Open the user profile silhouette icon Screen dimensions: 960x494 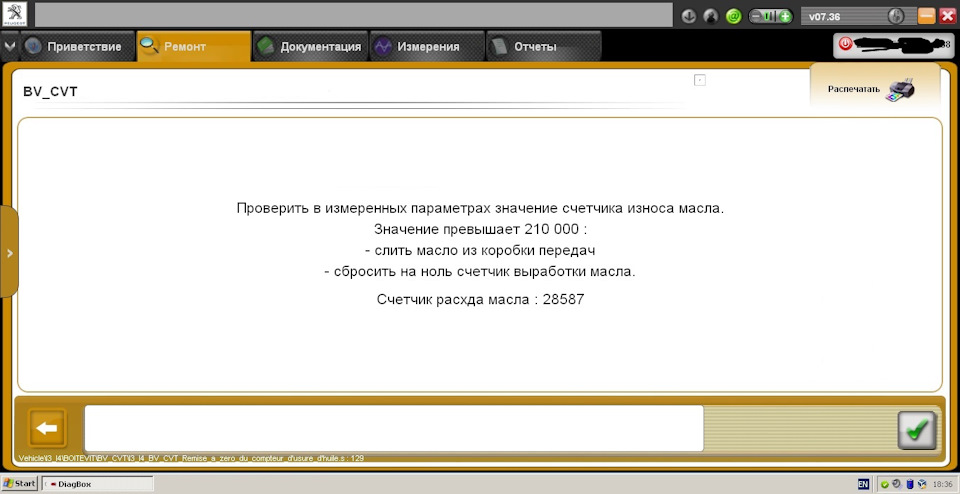711,17
